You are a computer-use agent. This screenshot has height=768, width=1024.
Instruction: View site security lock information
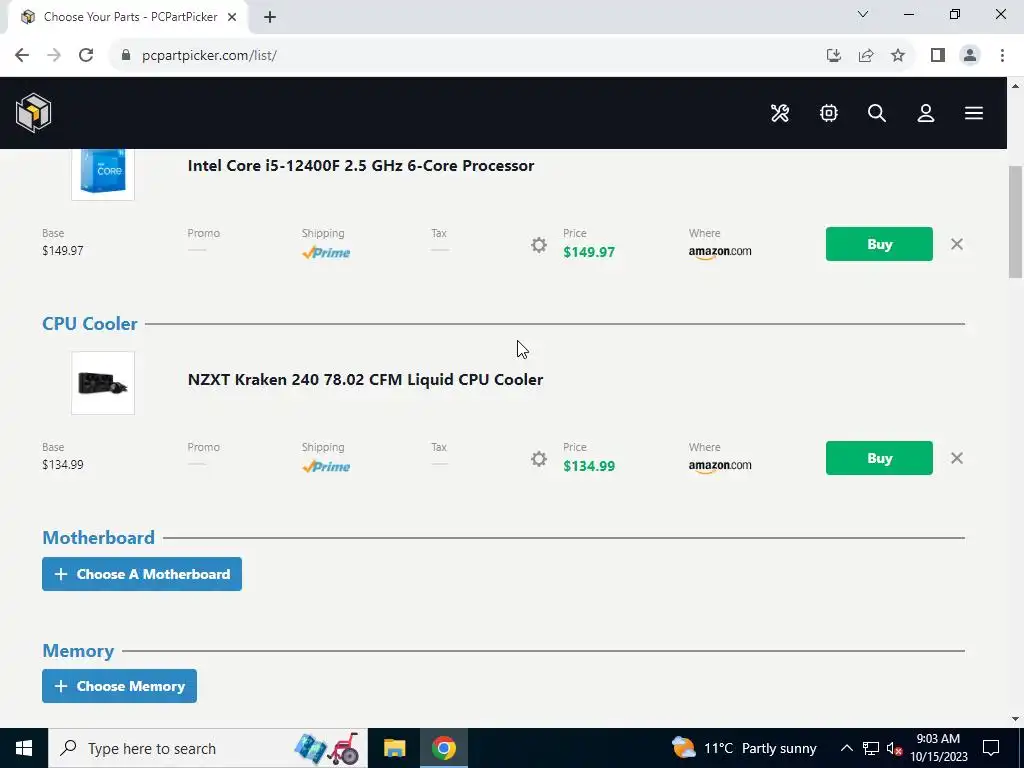point(126,56)
